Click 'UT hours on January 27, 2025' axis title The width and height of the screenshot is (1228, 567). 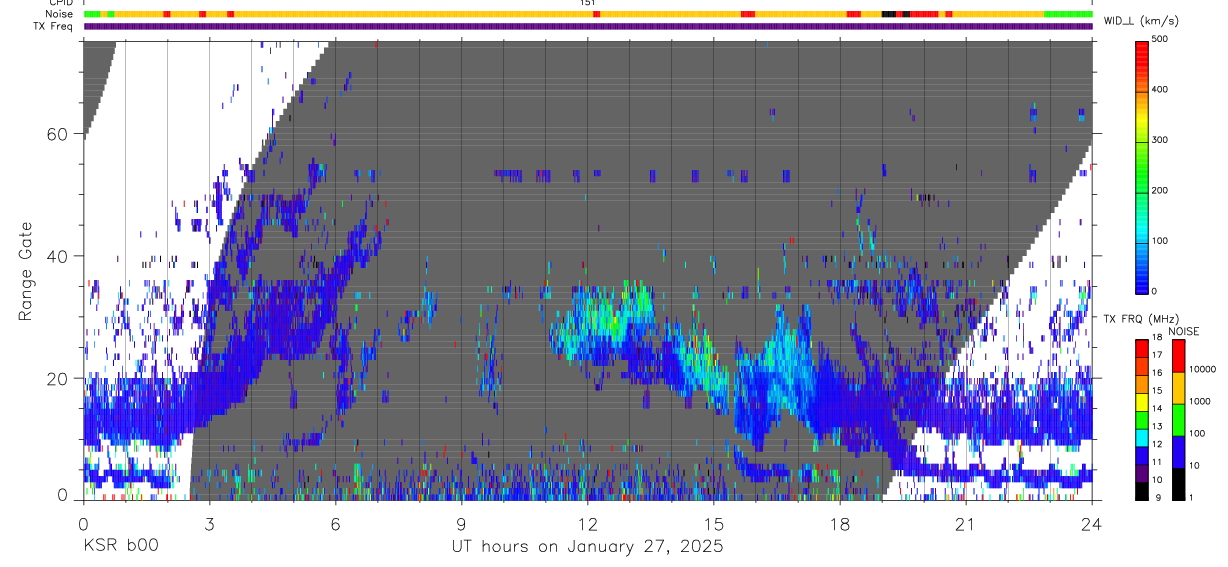(x=587, y=547)
